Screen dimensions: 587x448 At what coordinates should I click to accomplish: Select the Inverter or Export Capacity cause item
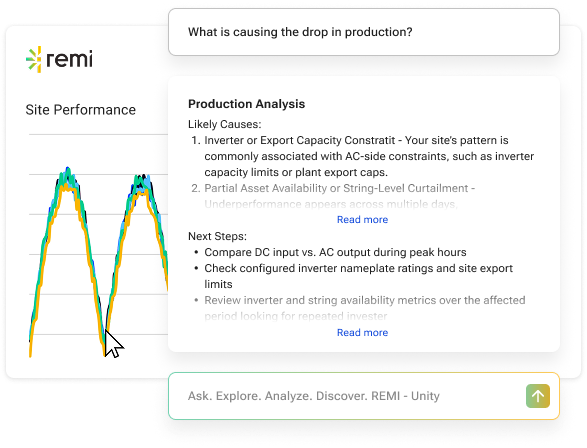click(x=362, y=156)
